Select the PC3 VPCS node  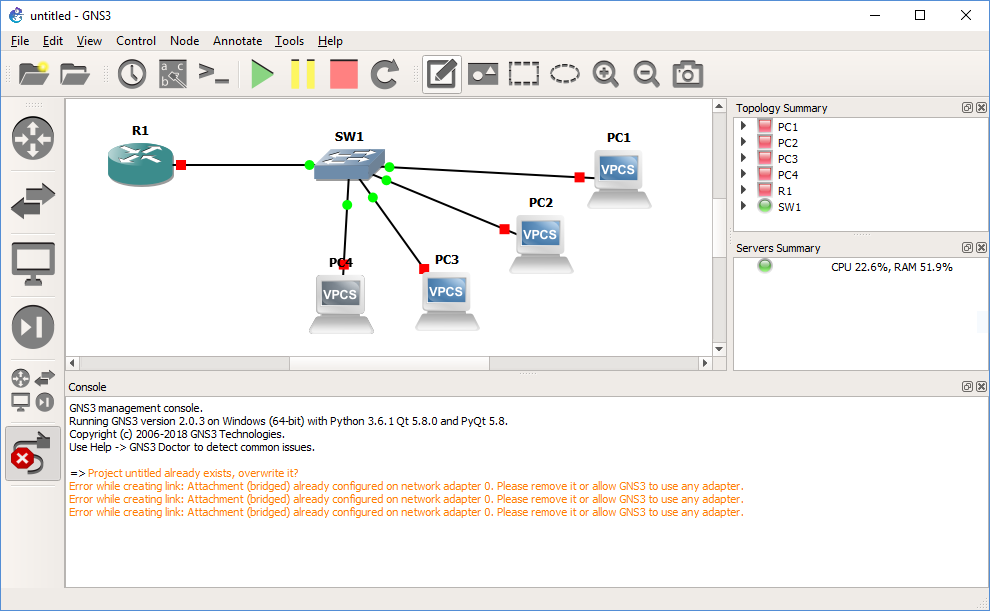(x=447, y=301)
